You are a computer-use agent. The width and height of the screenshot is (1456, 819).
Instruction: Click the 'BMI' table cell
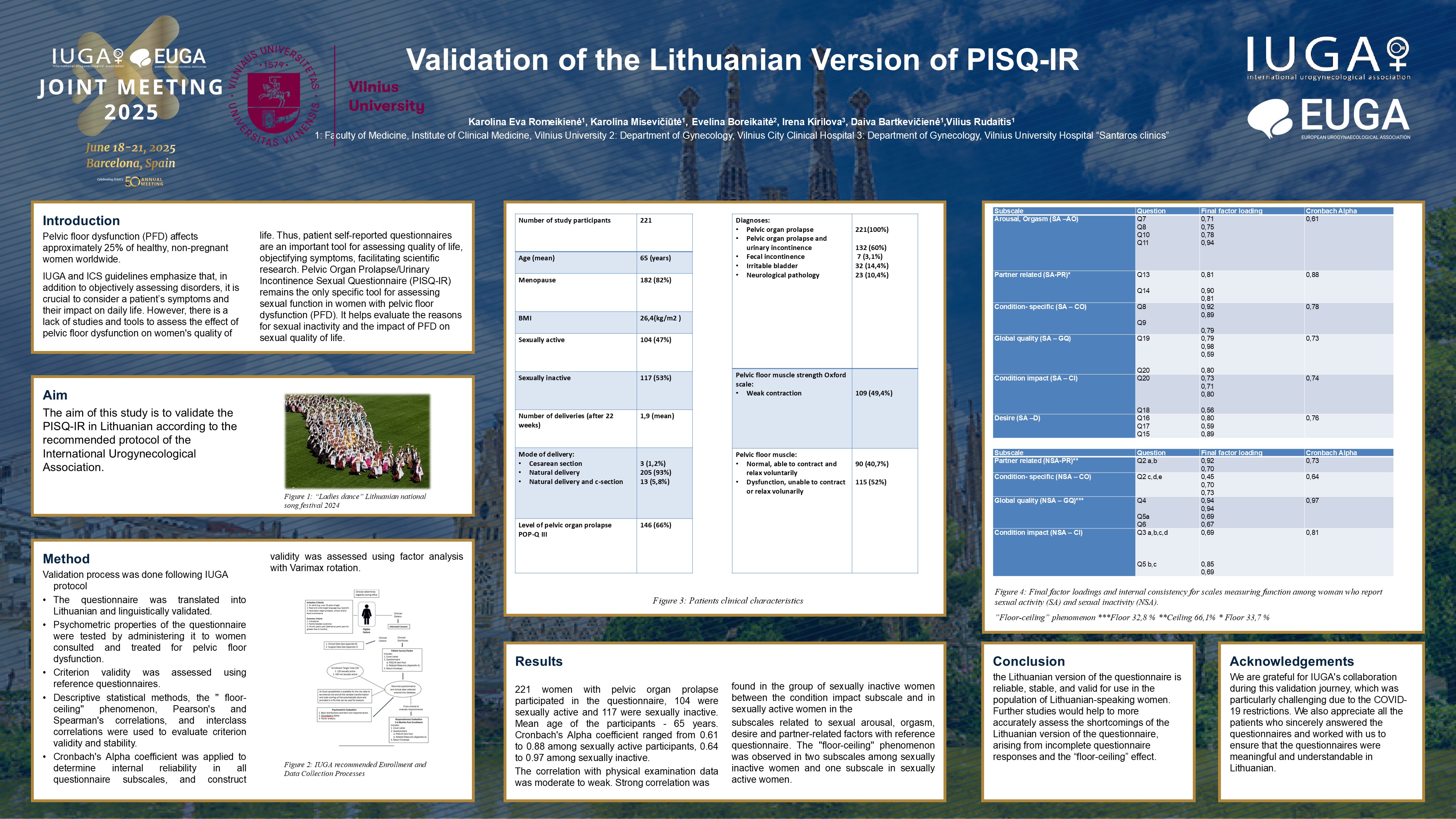[576, 322]
